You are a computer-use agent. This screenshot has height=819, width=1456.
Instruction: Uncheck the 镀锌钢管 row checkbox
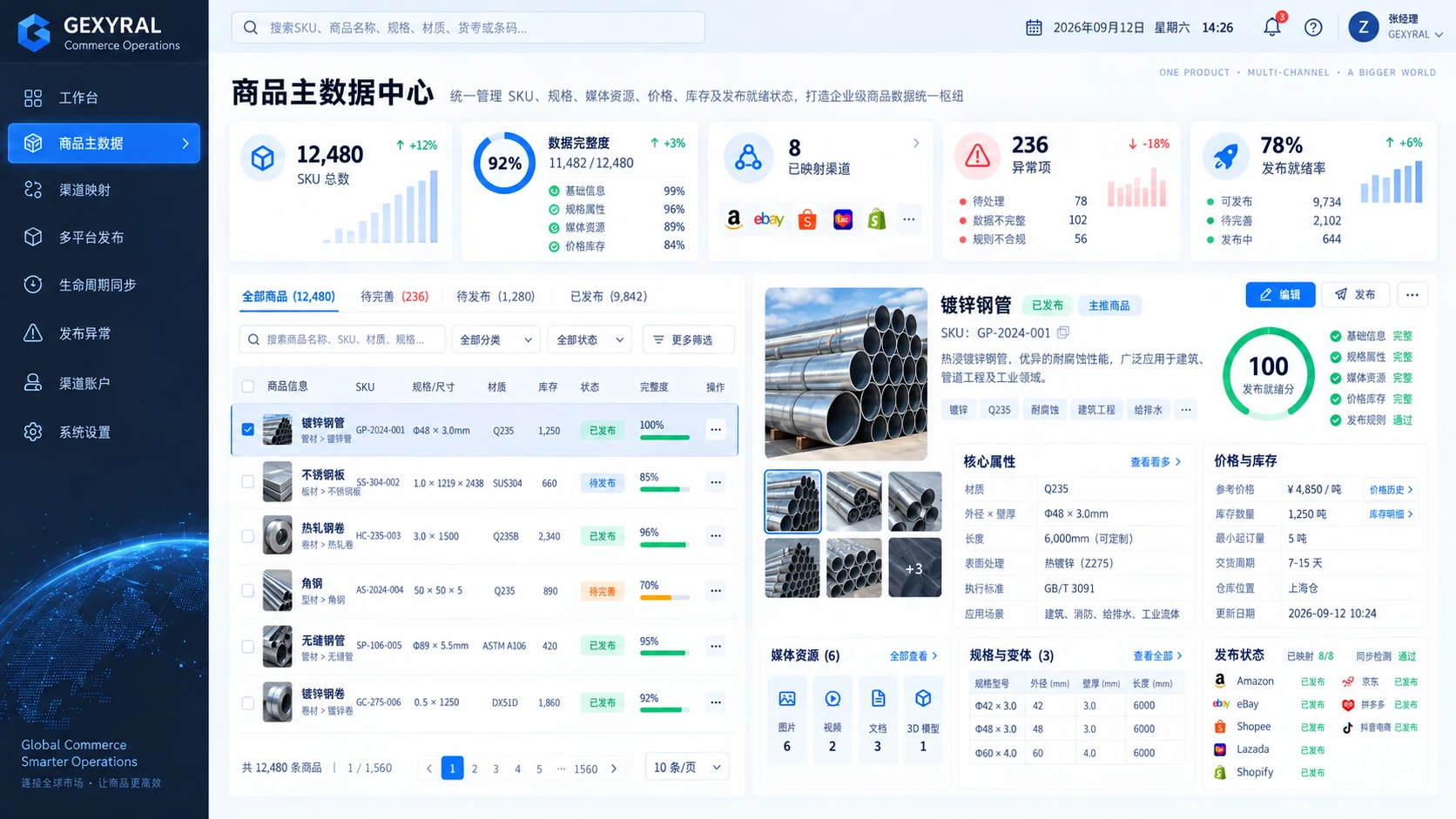[248, 429]
